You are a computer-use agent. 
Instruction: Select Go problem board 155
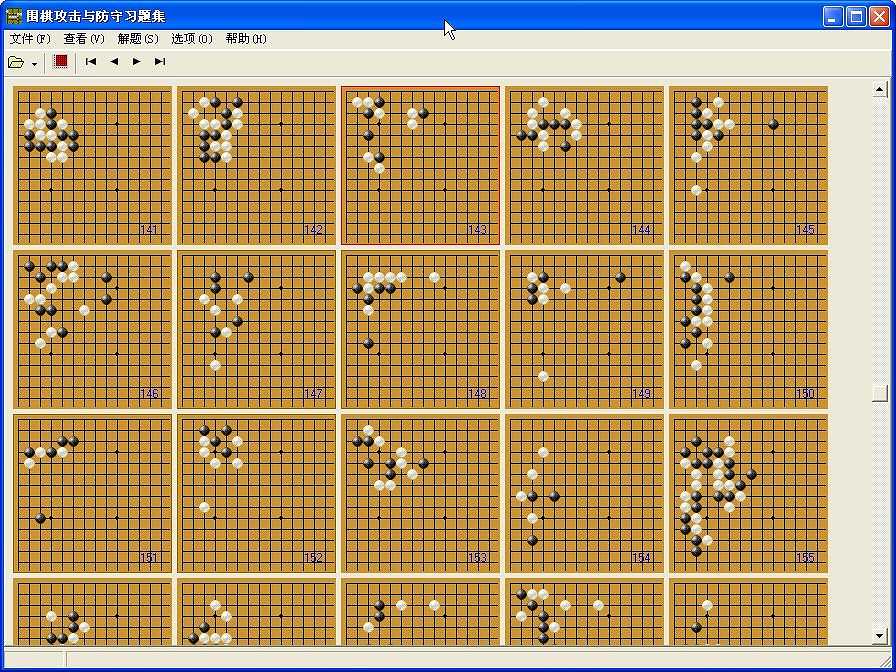749,494
